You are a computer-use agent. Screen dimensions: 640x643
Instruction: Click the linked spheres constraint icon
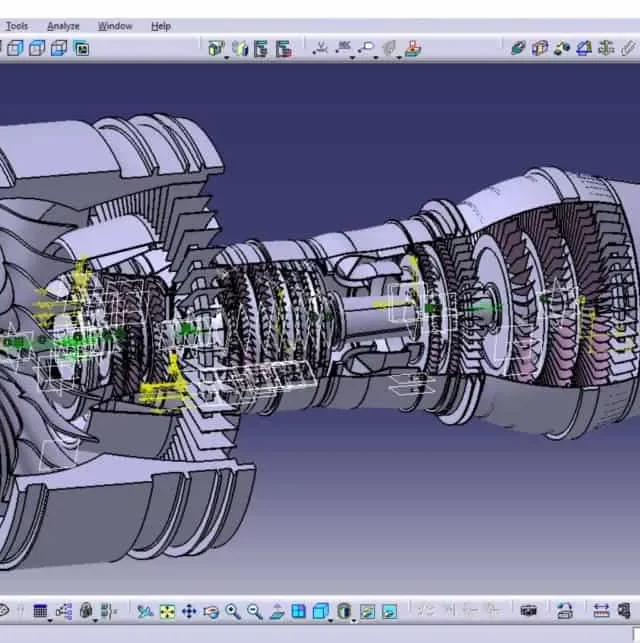(x=562, y=48)
